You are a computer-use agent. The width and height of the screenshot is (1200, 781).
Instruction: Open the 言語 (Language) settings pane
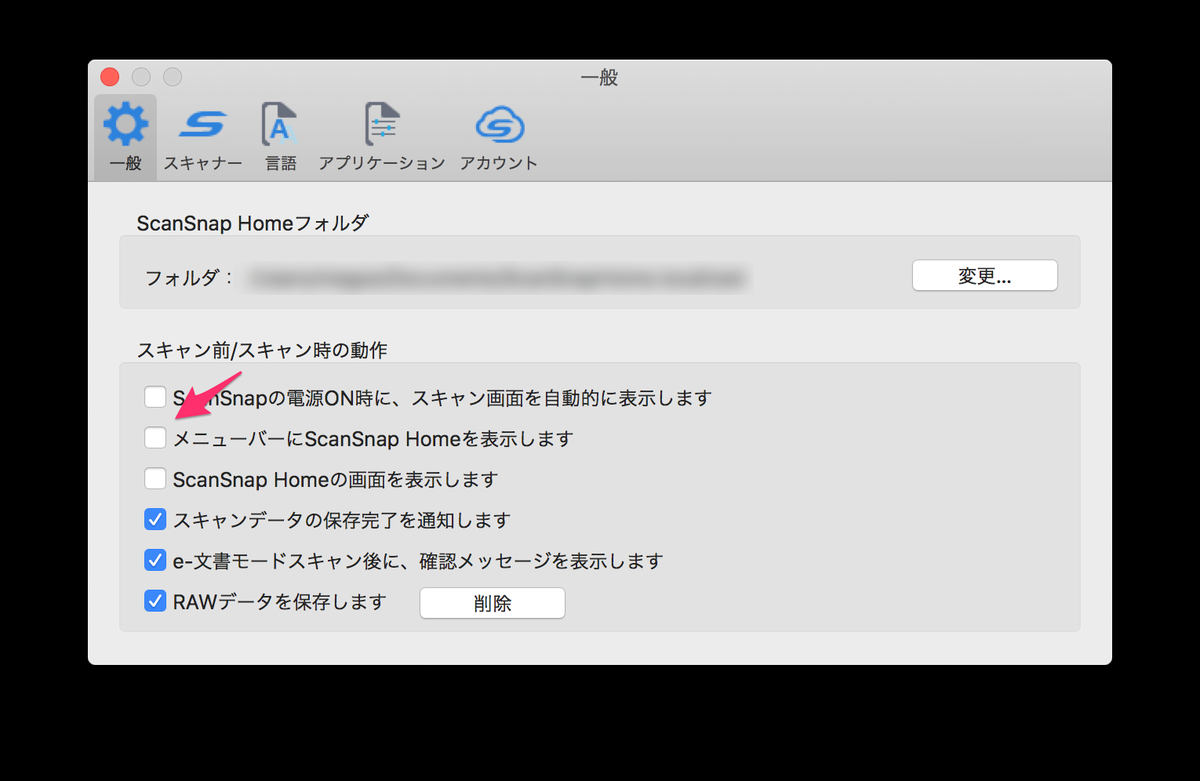[280, 135]
